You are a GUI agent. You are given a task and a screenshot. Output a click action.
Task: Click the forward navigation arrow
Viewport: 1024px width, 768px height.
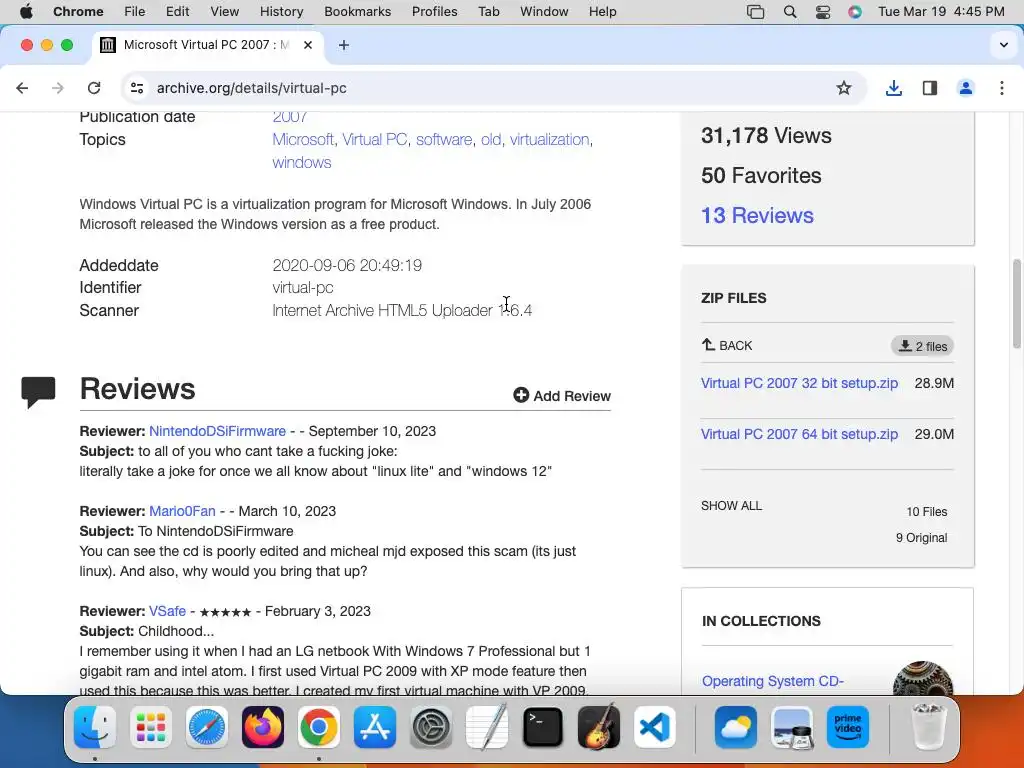click(x=58, y=88)
